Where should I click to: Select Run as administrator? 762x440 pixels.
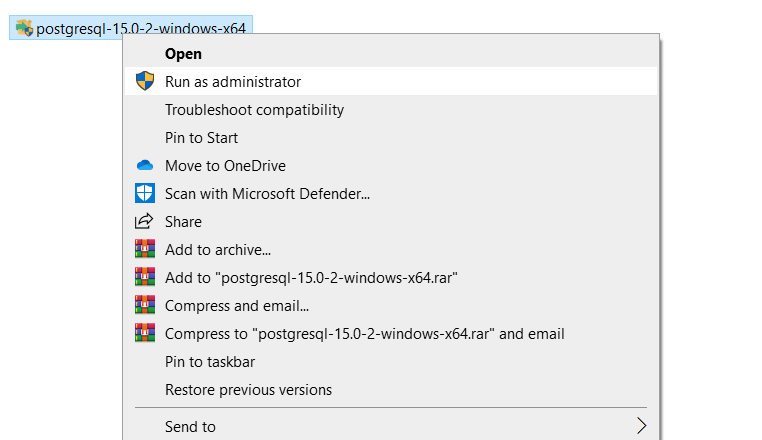[x=391, y=81]
